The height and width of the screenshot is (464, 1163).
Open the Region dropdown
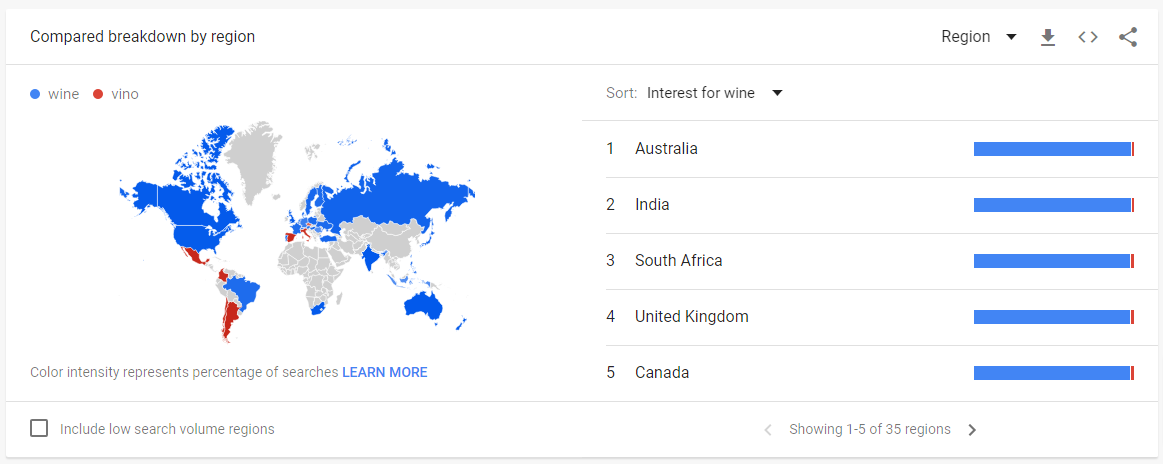point(978,37)
